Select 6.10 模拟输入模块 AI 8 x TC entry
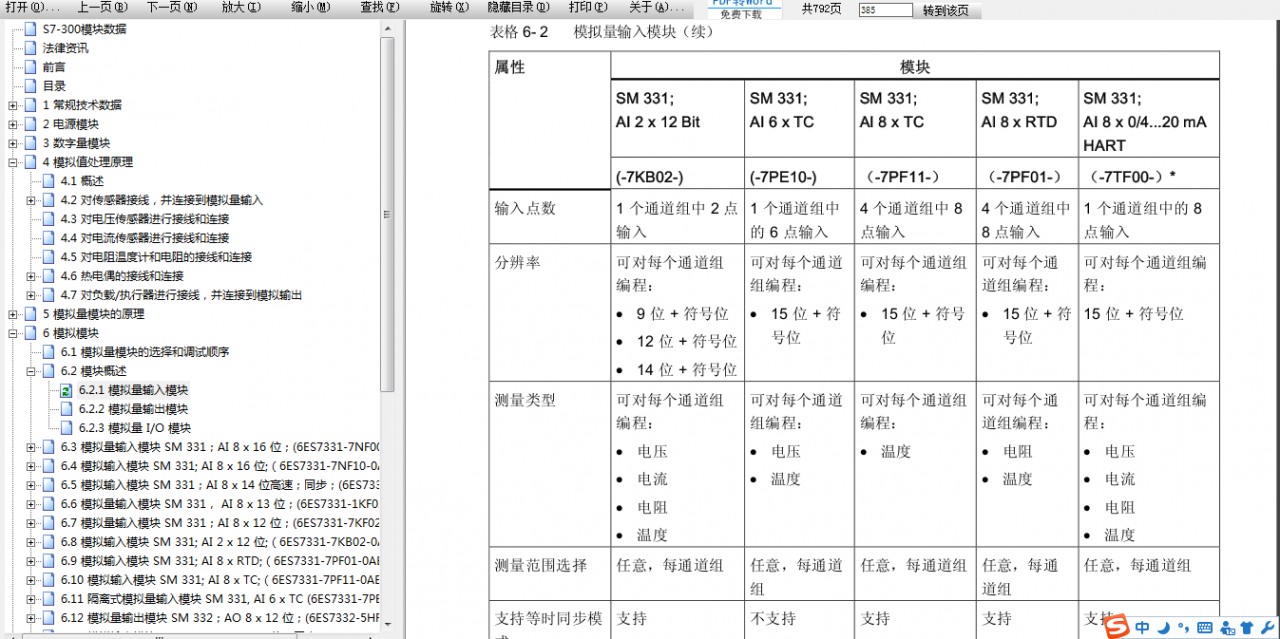This screenshot has height=639, width=1280. click(x=219, y=580)
